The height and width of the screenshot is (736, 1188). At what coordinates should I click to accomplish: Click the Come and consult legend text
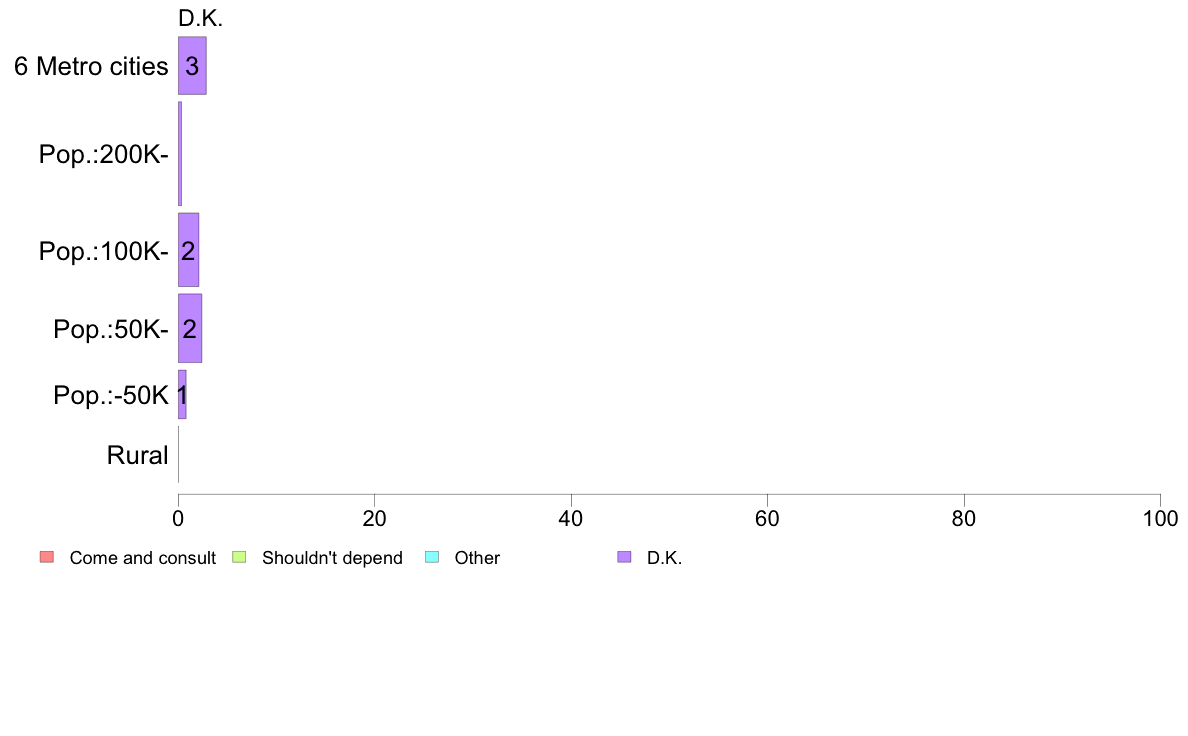coord(142,558)
